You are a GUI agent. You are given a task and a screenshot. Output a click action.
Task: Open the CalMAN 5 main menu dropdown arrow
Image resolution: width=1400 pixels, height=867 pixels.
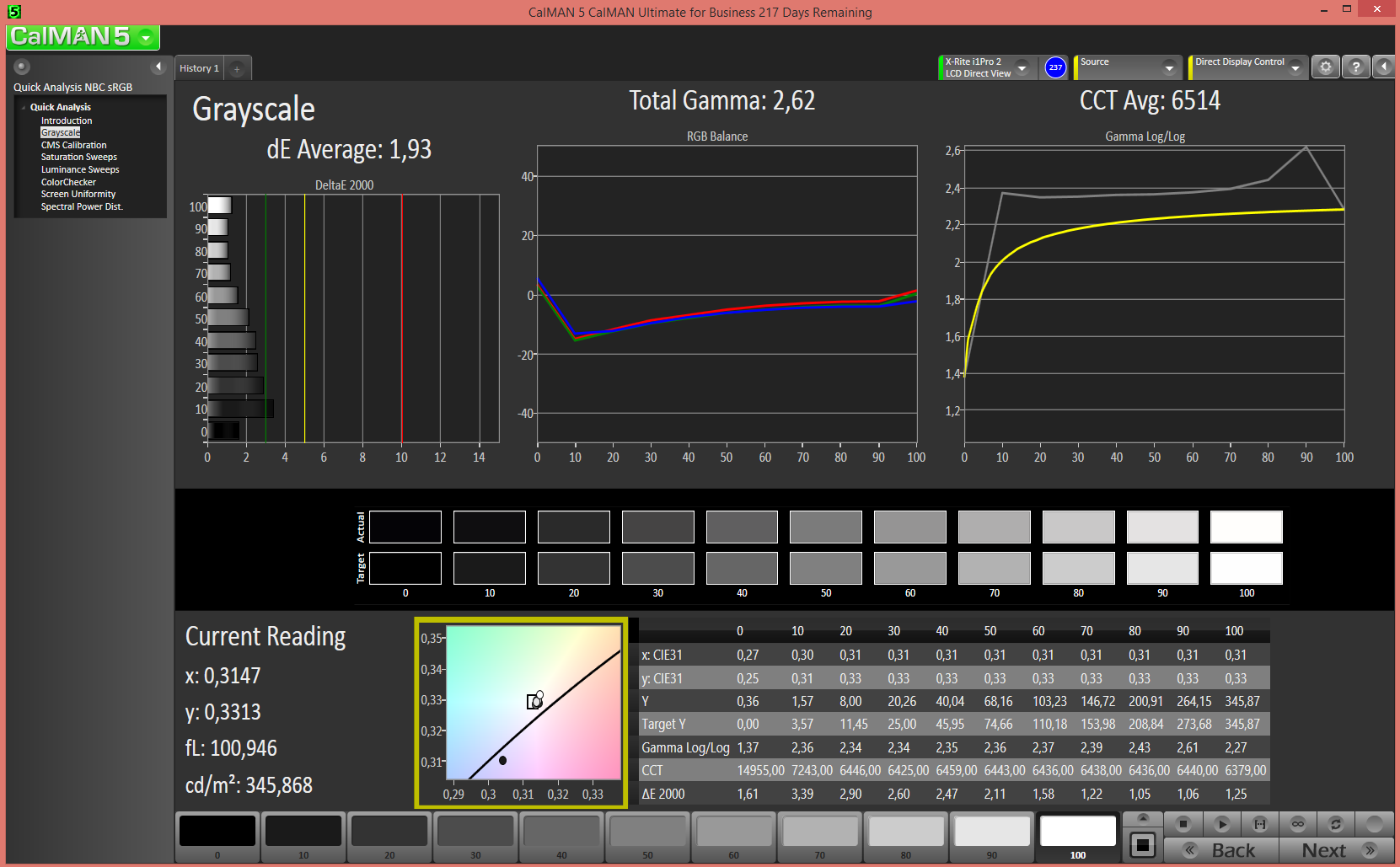pos(147,38)
